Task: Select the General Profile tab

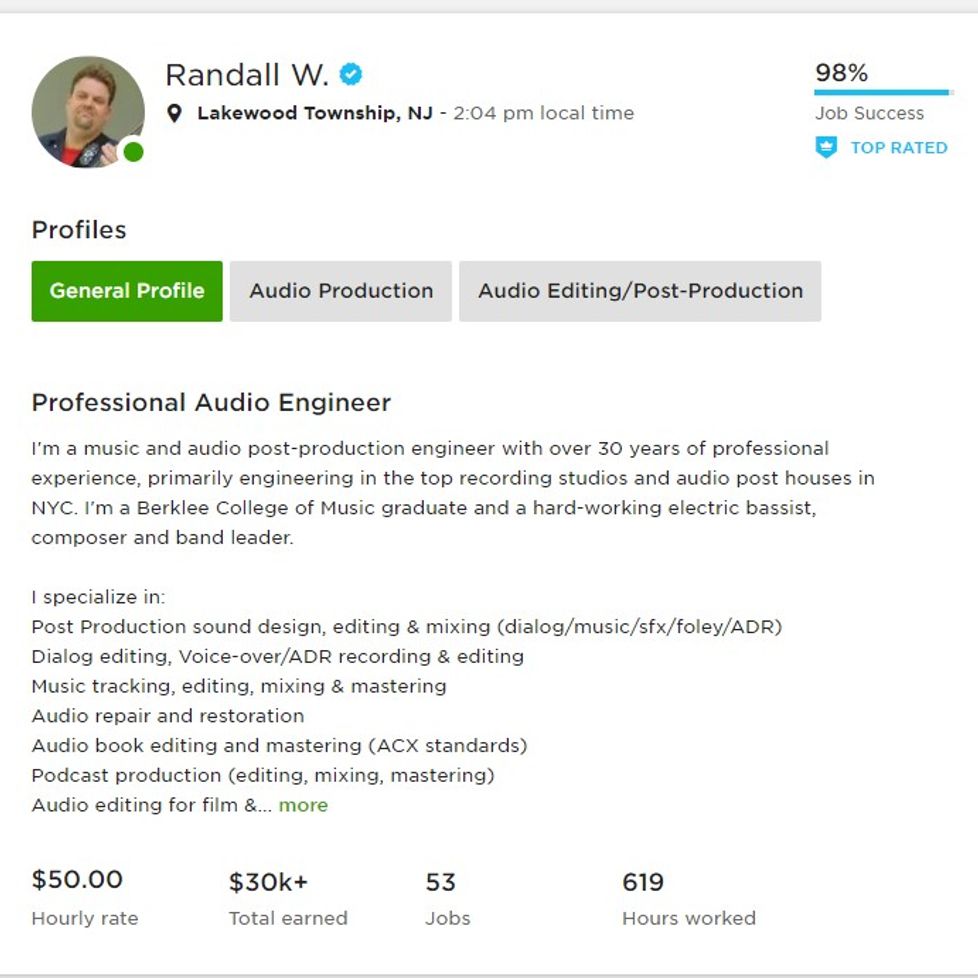Action: click(x=127, y=291)
